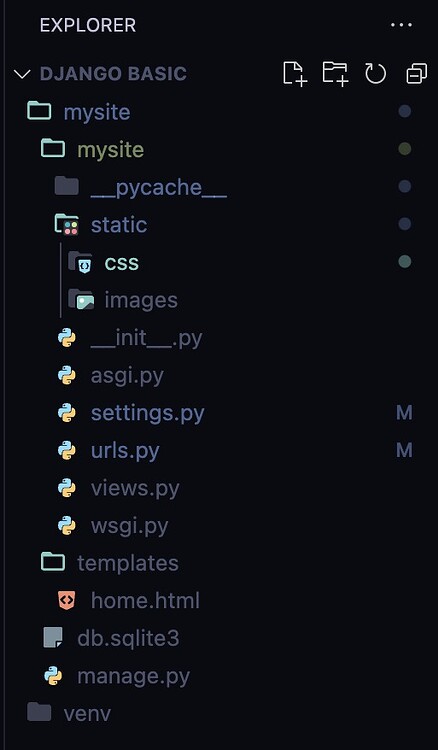
Task: Collapse all folders in Explorer
Action: pyautogui.click(x=416, y=74)
